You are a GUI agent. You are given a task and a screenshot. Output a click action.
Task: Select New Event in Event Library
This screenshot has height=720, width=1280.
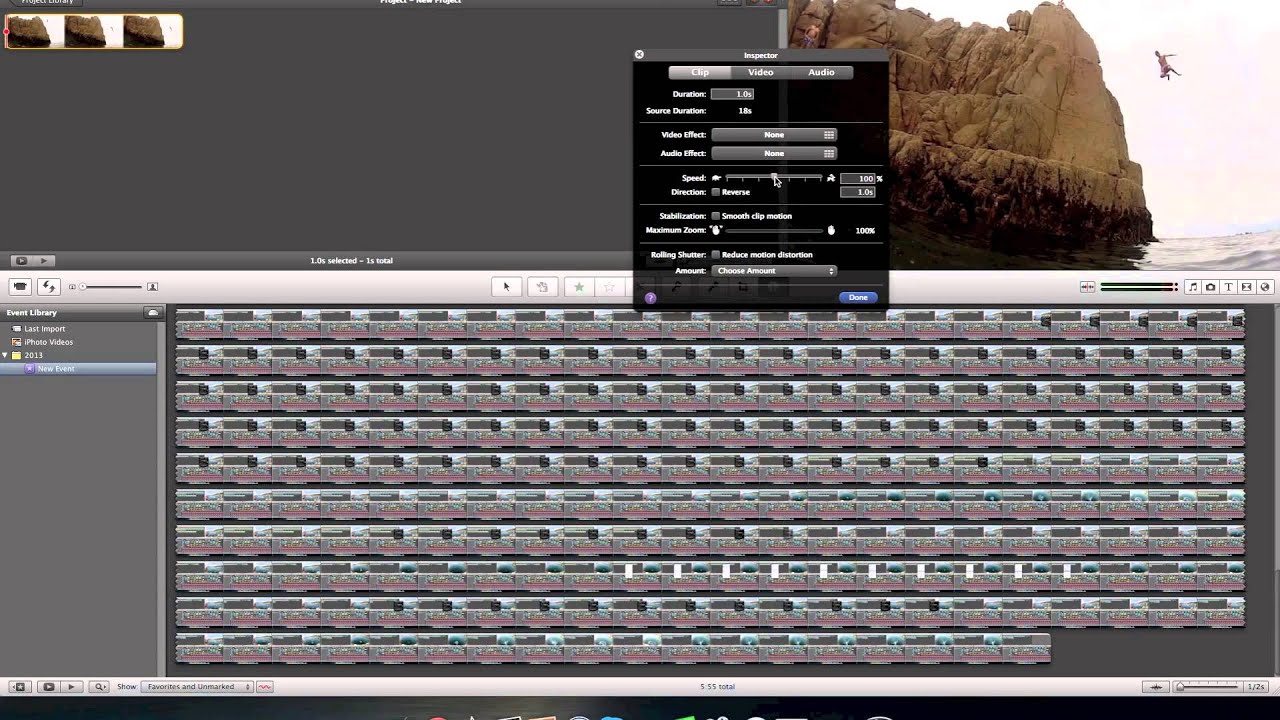click(56, 369)
